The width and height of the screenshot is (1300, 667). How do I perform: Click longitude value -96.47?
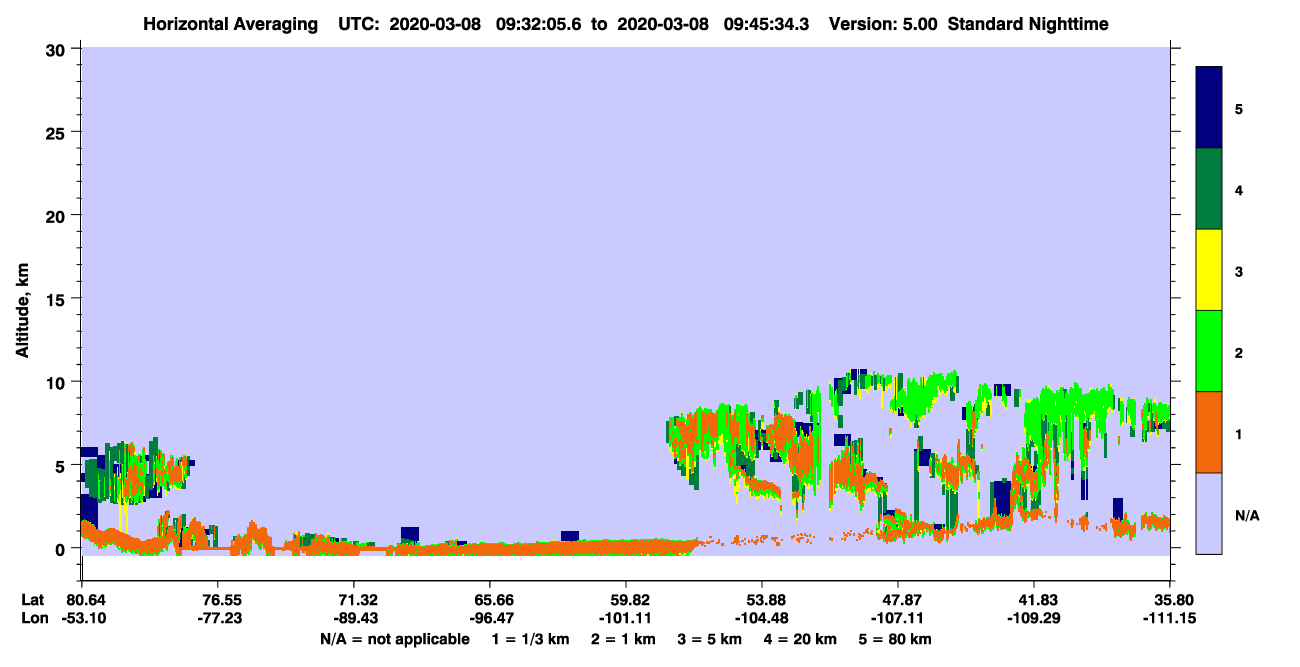pos(490,618)
